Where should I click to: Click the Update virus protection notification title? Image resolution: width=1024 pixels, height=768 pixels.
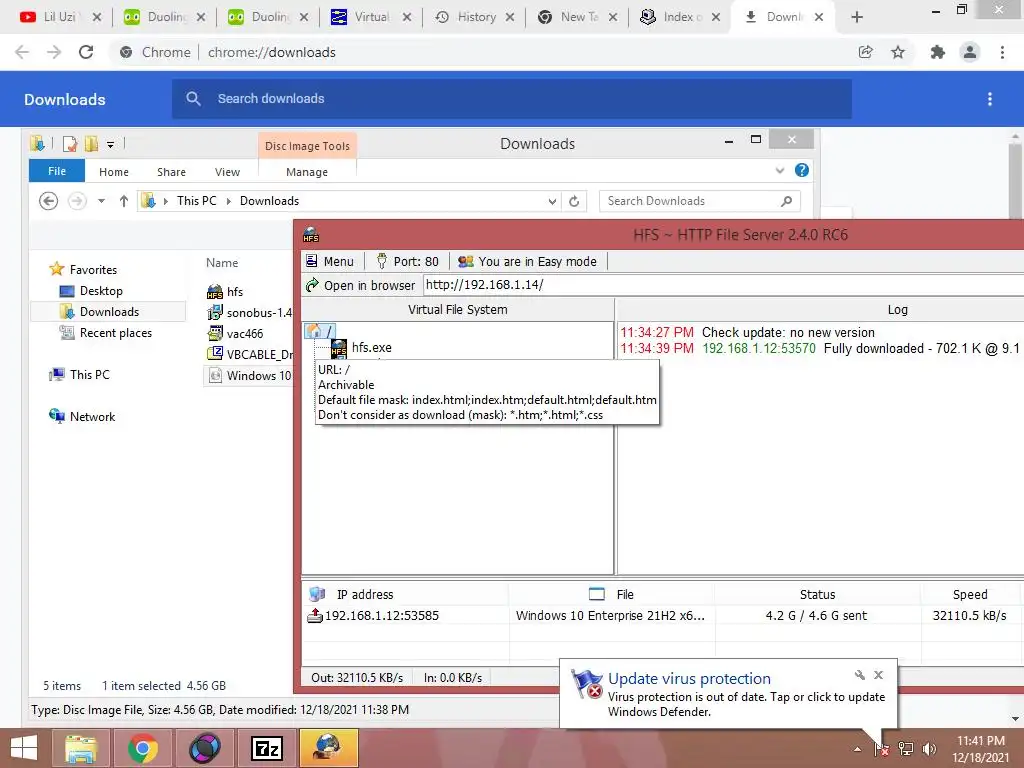pos(689,679)
